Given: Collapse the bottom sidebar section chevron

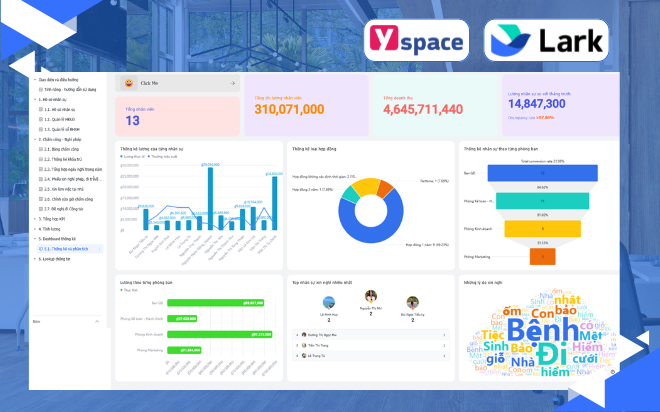Looking at the screenshot, I should [x=97, y=322].
